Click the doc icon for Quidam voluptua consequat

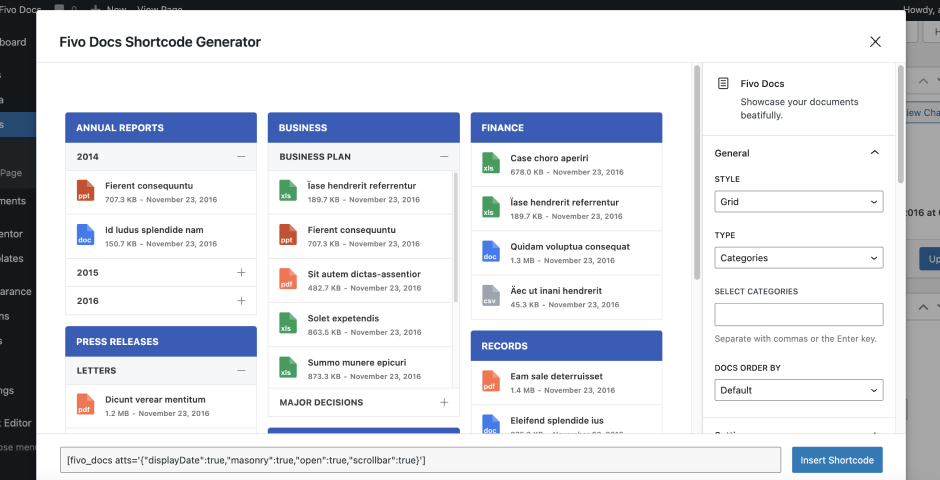pyautogui.click(x=491, y=252)
